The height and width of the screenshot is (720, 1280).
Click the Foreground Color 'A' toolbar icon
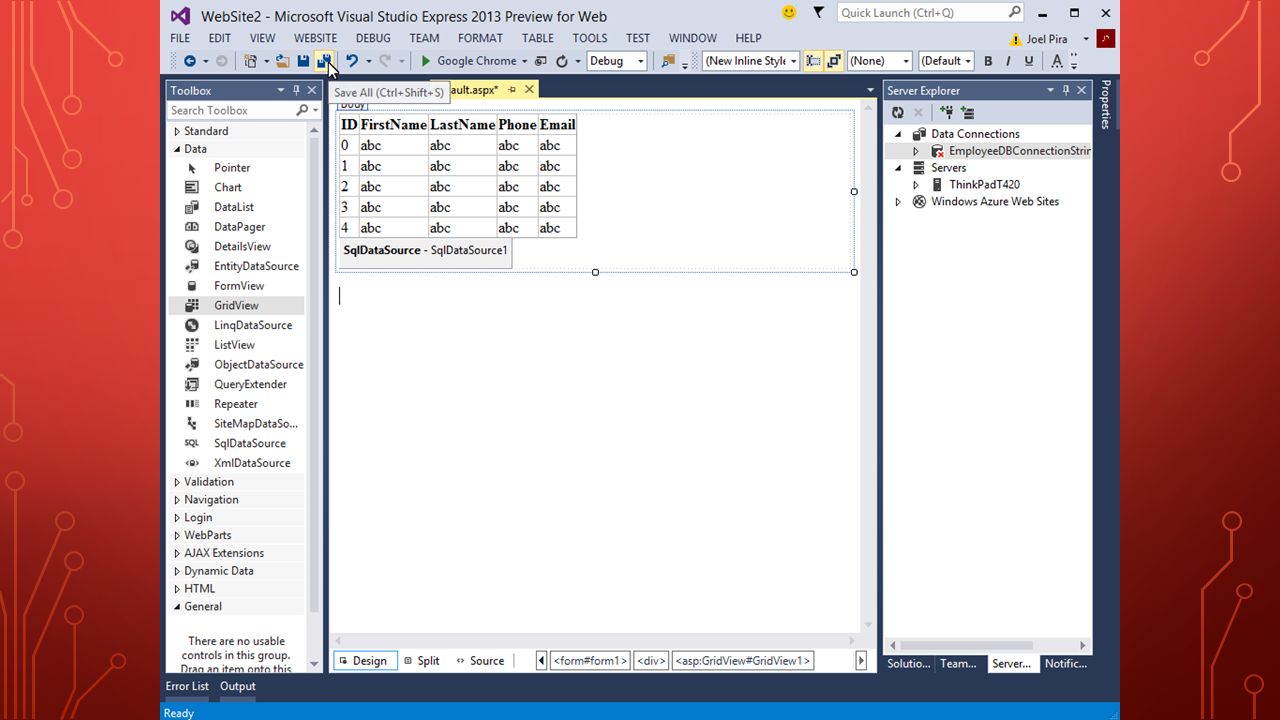tap(1057, 61)
